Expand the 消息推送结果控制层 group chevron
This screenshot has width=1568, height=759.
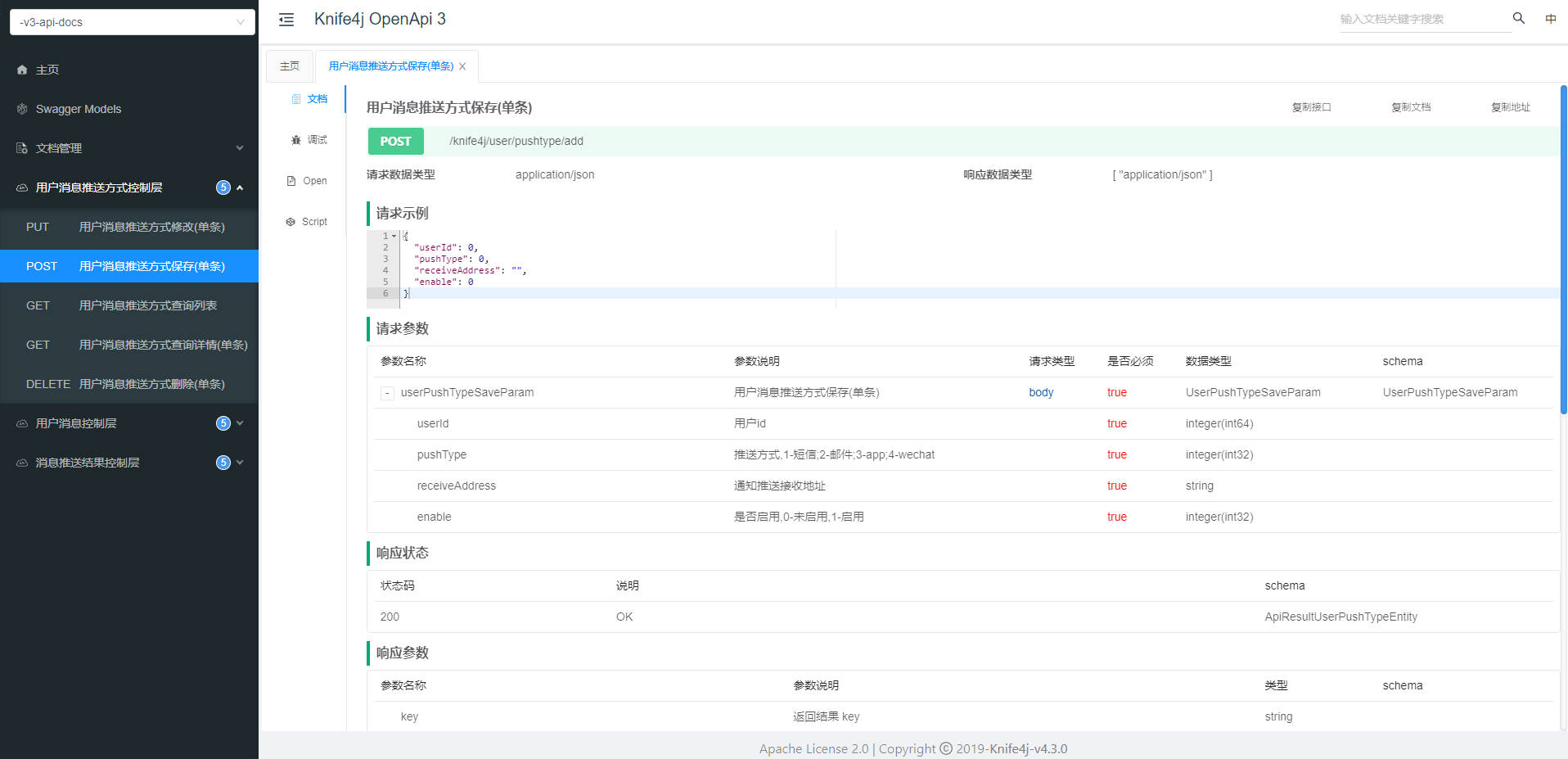point(240,463)
